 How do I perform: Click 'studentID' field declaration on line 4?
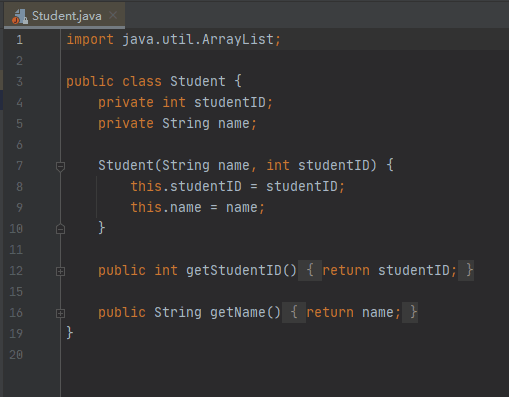230,103
